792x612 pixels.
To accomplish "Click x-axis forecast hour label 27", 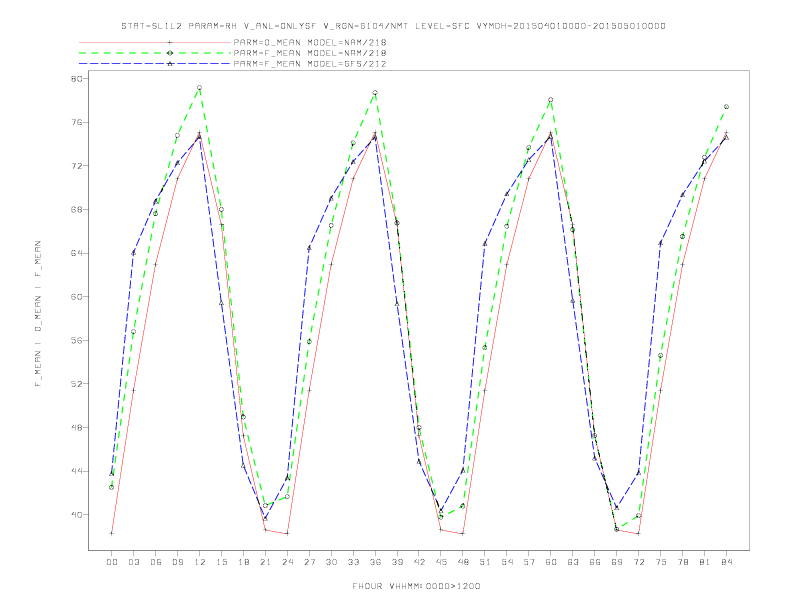I will coord(309,562).
